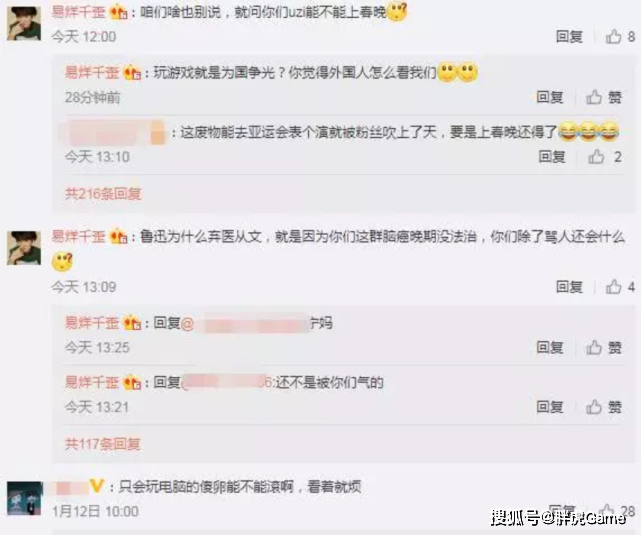The image size is (641, 535).
Task: Open the bottom commenter's dark avatar
Action: pos(25,498)
